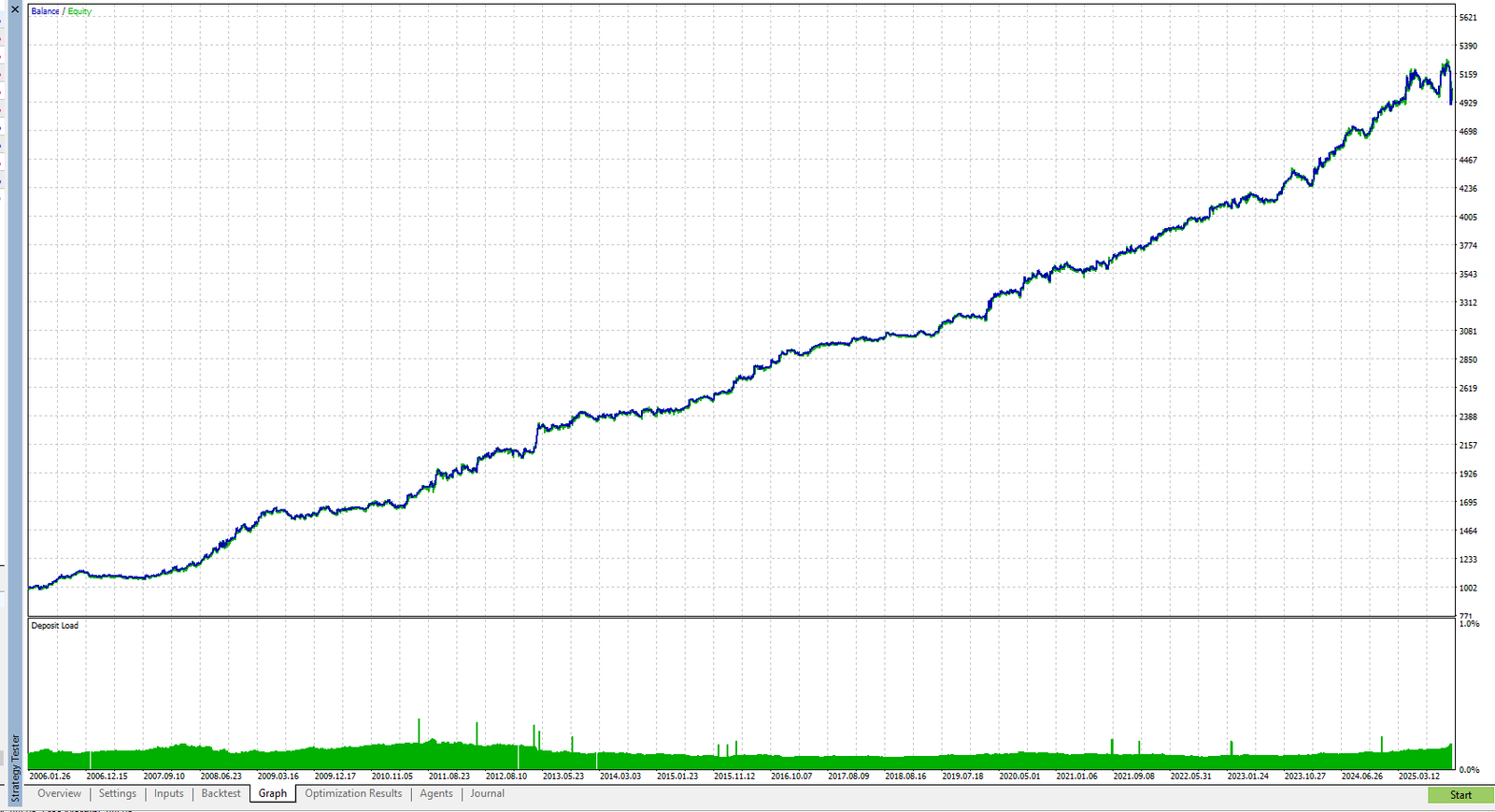Click the 2012.08.10 date label
The height and width of the screenshot is (812, 1495).
coord(506,776)
